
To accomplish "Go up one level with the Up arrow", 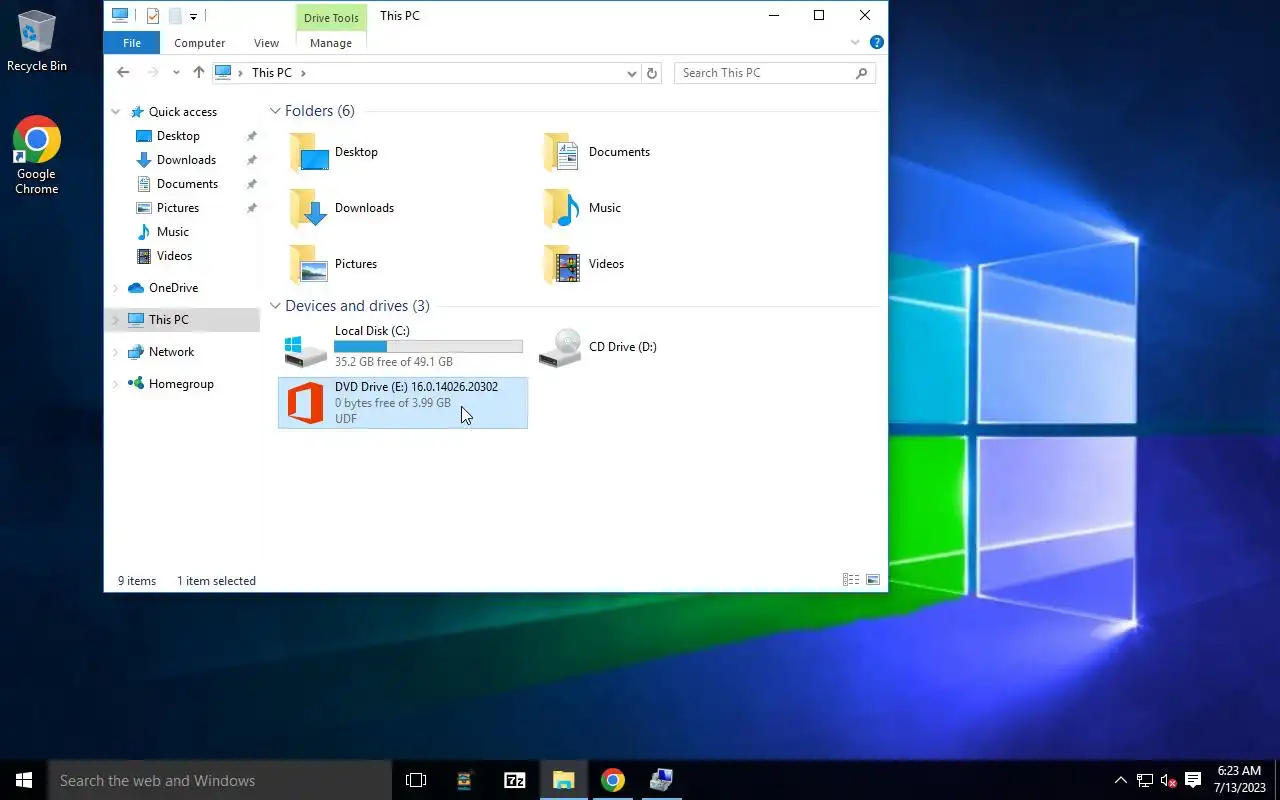I will pos(198,72).
